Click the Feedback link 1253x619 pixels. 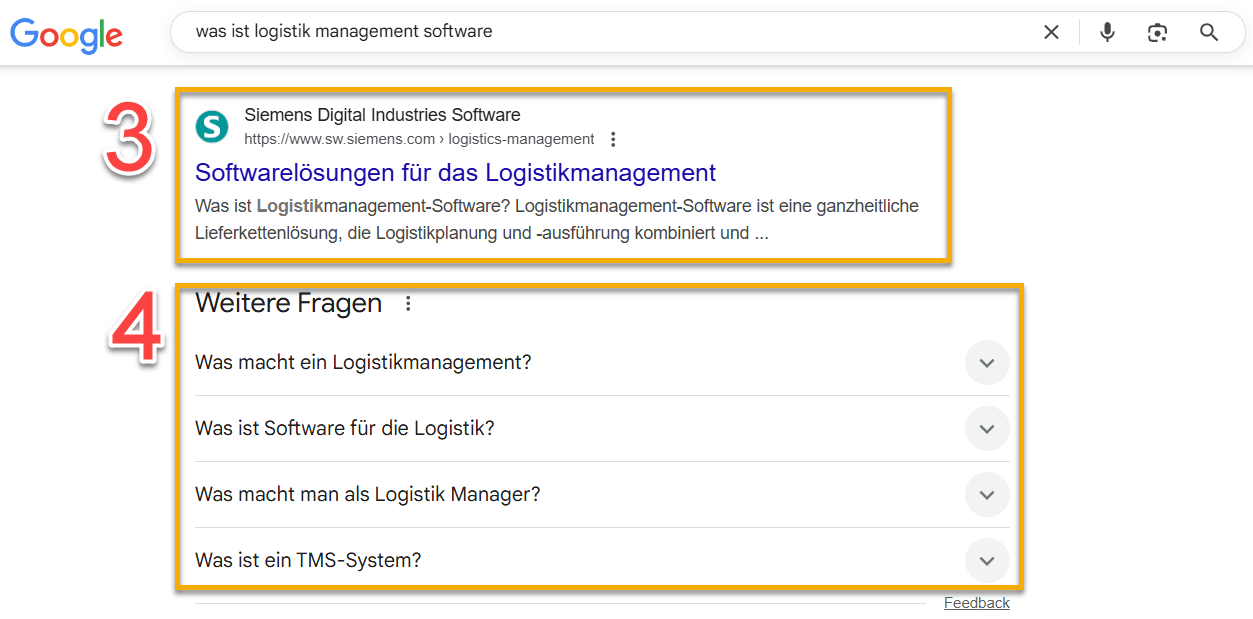click(x=977, y=603)
